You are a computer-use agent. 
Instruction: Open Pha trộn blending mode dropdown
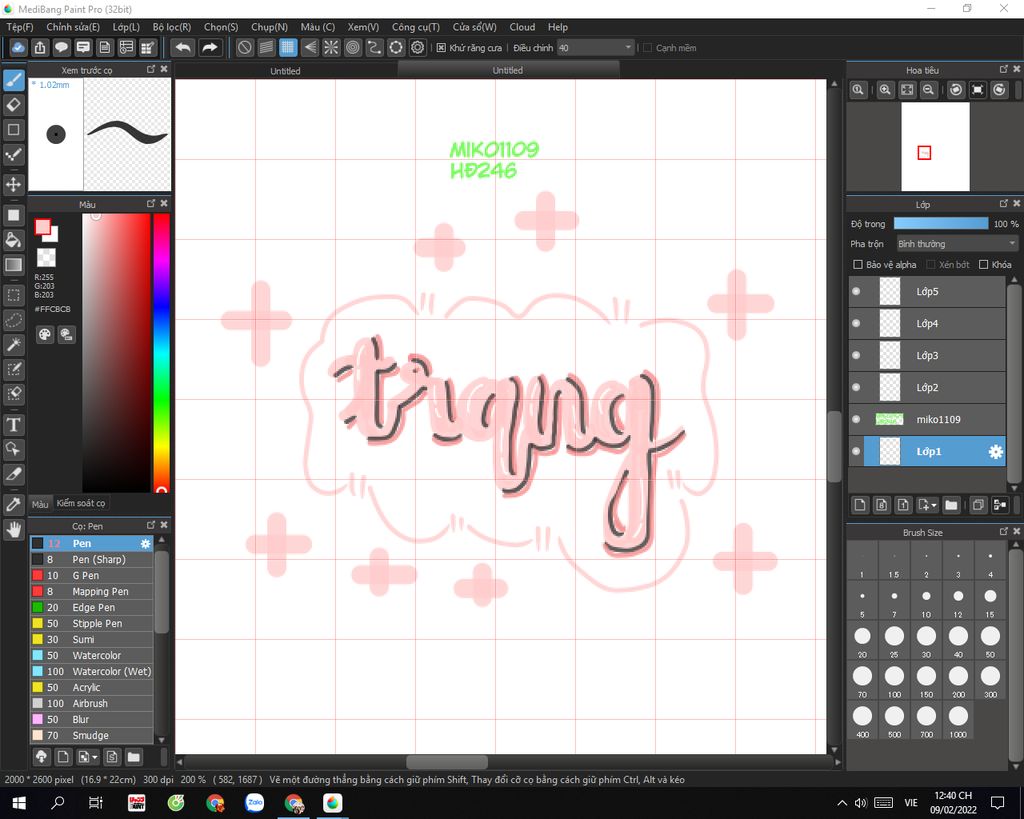click(x=957, y=244)
